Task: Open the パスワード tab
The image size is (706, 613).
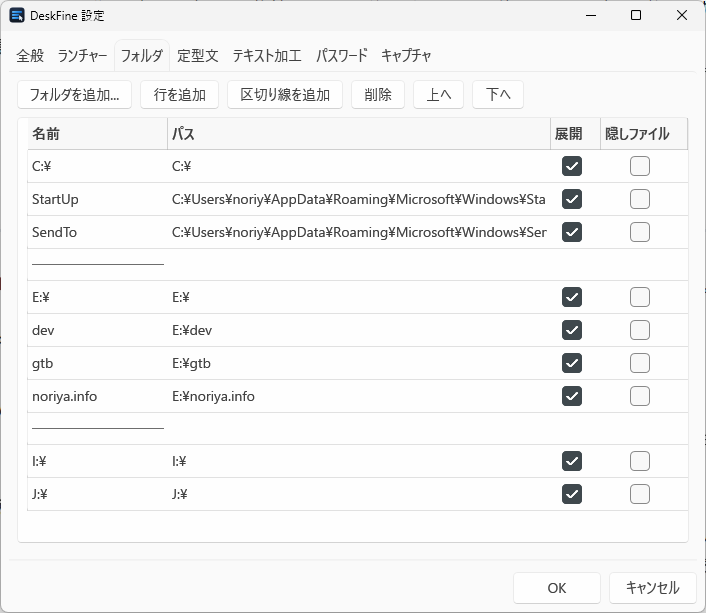Action: [x=341, y=56]
